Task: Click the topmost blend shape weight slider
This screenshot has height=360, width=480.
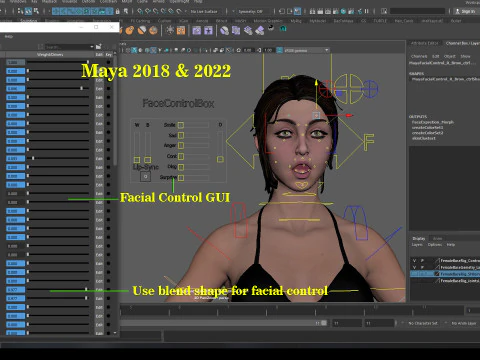Action: pos(58,62)
